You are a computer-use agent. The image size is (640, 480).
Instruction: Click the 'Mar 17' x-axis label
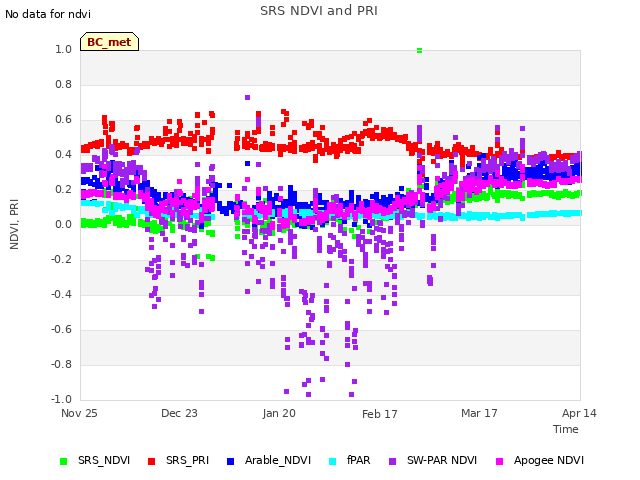[x=479, y=413]
